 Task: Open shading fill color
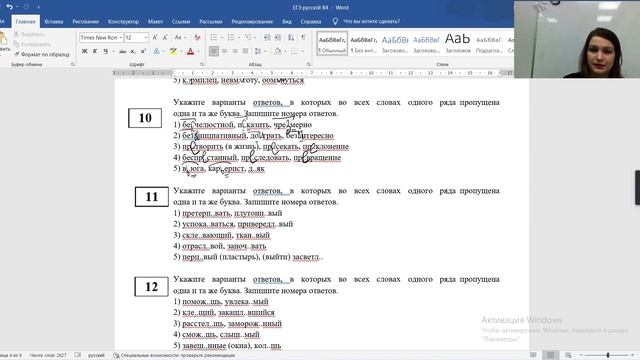coord(278,51)
